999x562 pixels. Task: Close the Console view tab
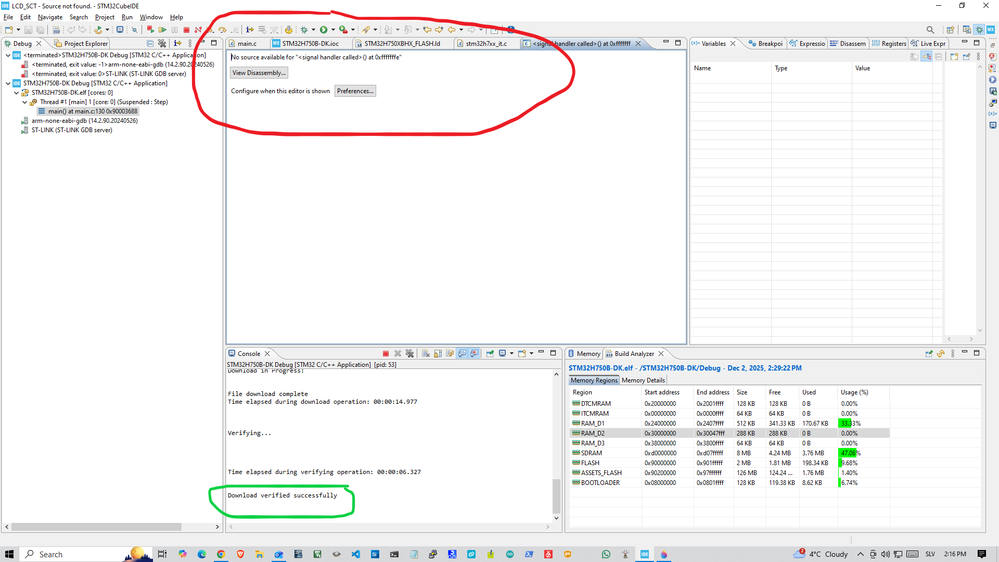[268, 354]
